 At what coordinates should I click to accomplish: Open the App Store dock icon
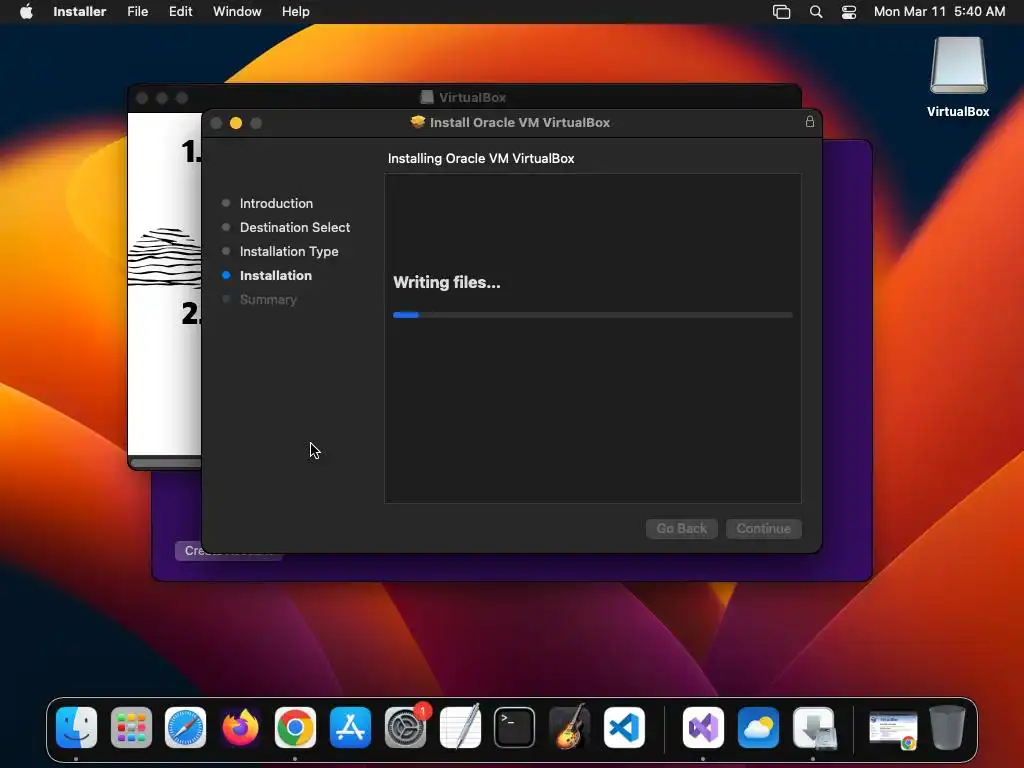tap(350, 728)
